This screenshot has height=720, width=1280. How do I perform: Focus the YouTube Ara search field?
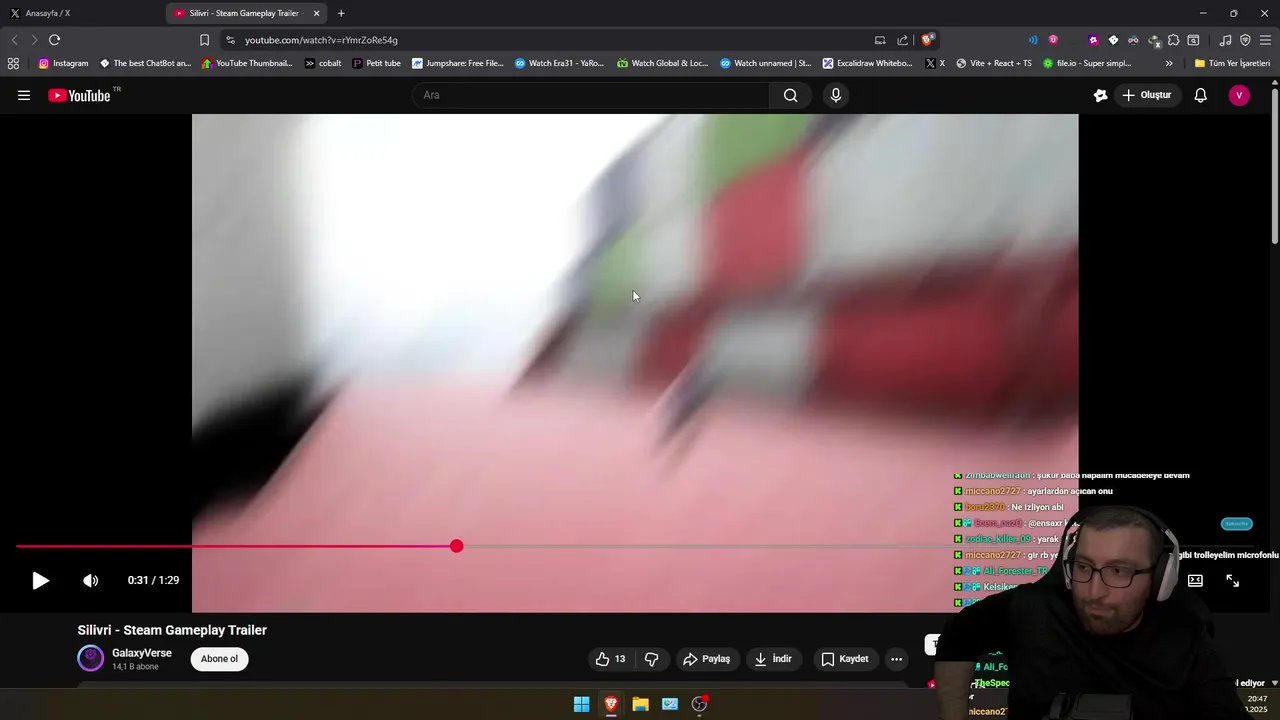(590, 95)
